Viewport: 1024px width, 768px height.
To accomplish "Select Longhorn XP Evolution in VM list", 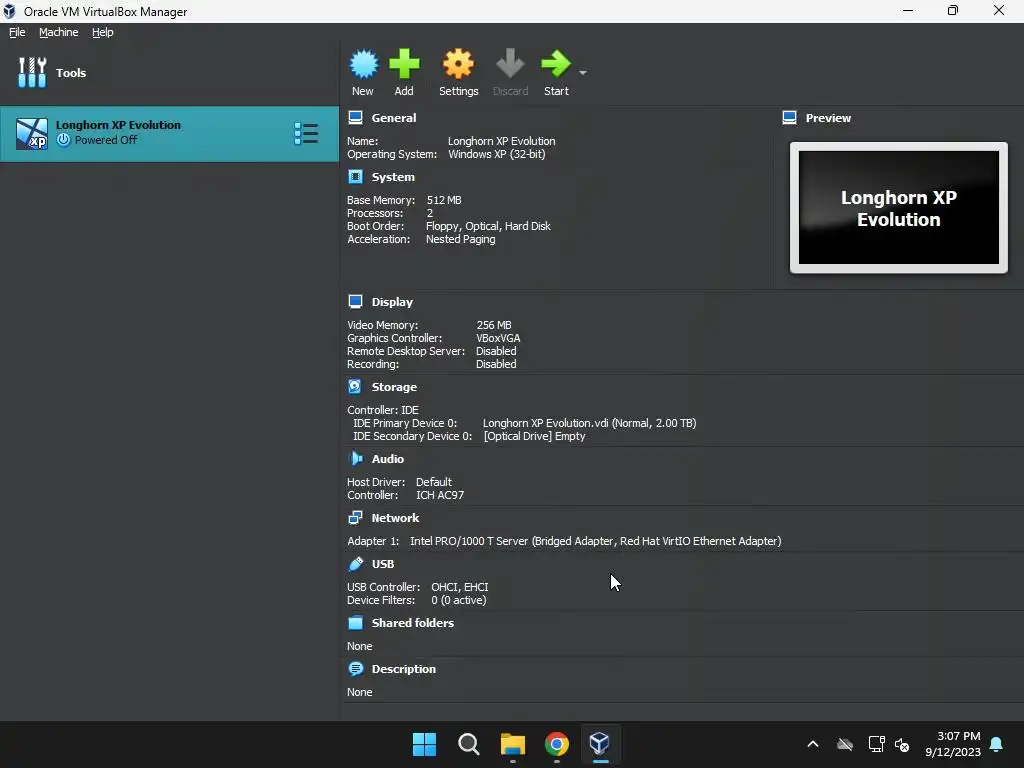I will click(169, 134).
